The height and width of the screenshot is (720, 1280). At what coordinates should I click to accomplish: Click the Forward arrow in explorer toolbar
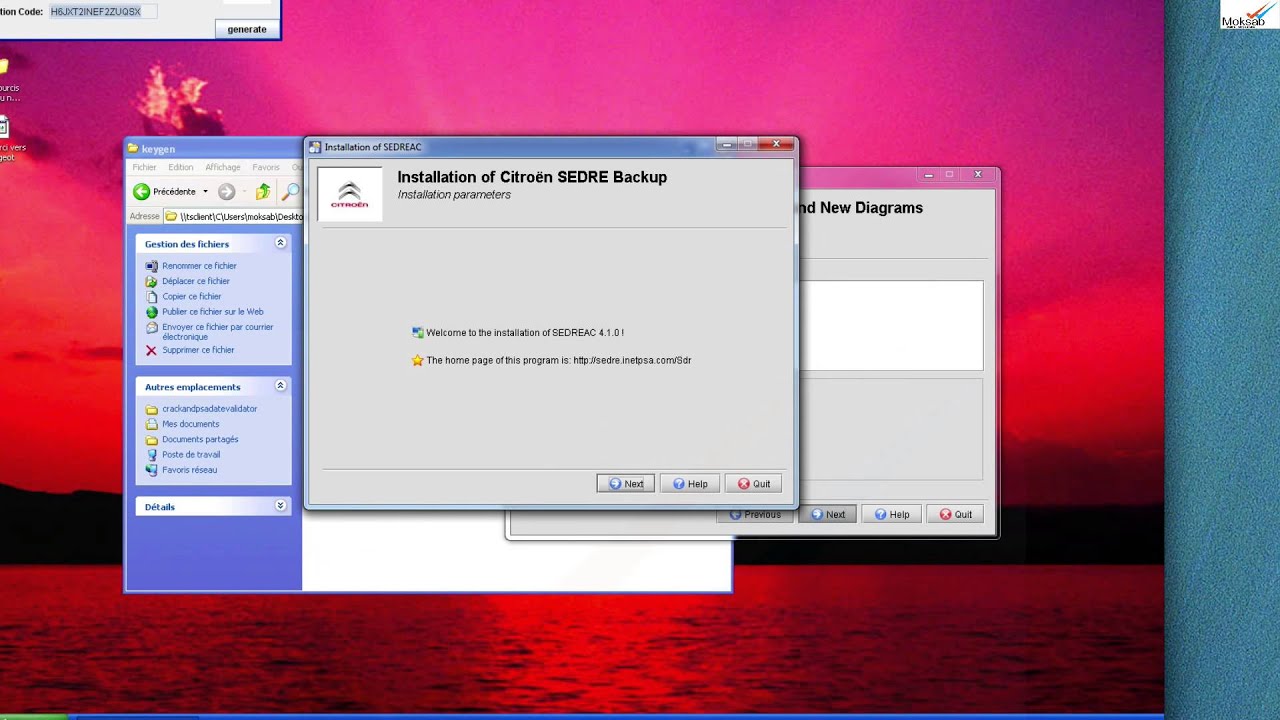[x=226, y=192]
